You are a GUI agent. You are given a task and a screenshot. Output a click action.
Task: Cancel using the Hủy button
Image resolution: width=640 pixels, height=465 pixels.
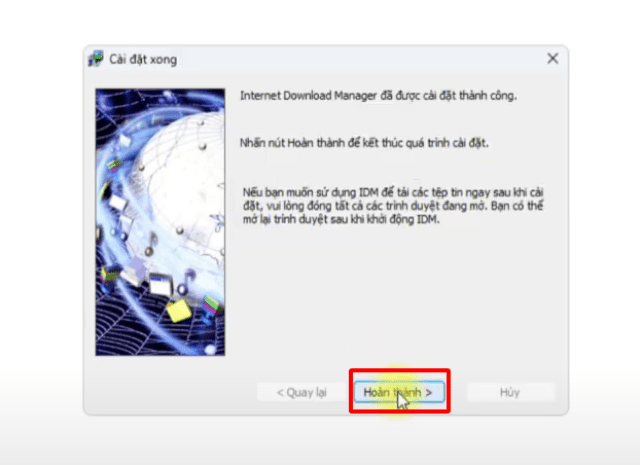510,392
